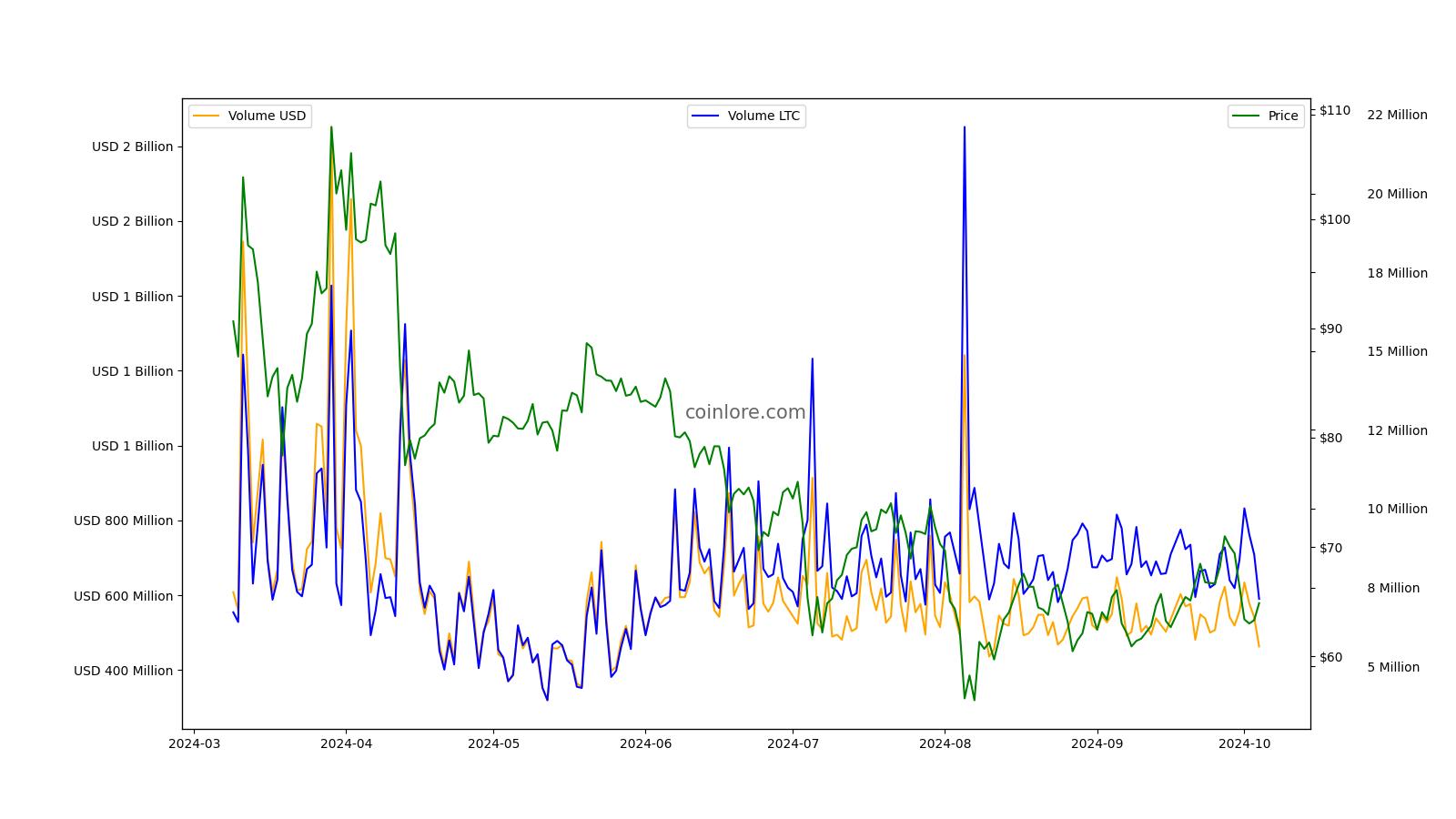Click the $70 price axis label
Viewport: 1456px width, 819px height.
[1330, 547]
